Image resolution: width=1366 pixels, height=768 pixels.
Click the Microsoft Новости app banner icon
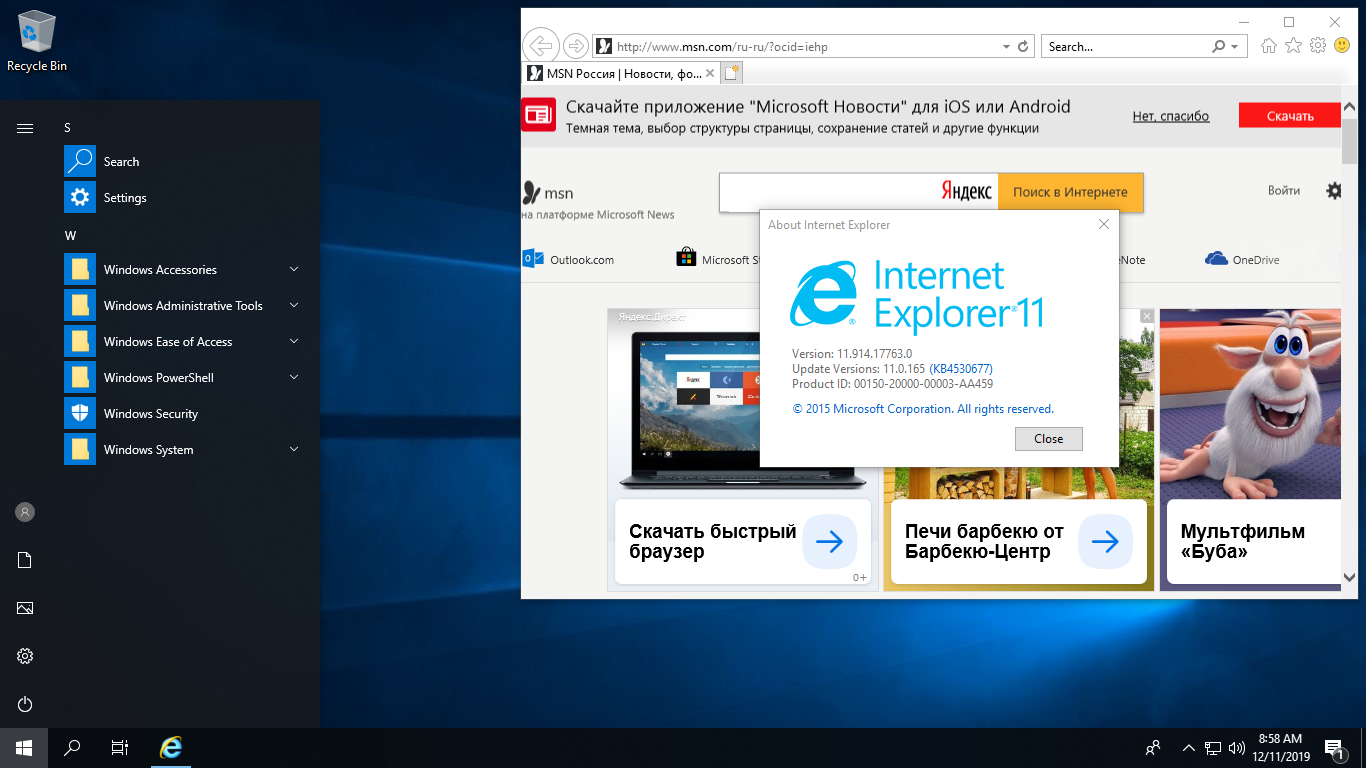pos(538,115)
